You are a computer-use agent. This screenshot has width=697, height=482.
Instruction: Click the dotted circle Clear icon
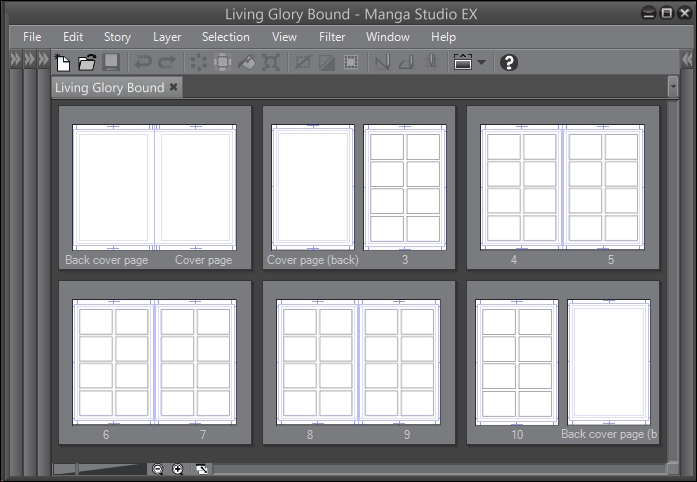(199, 62)
